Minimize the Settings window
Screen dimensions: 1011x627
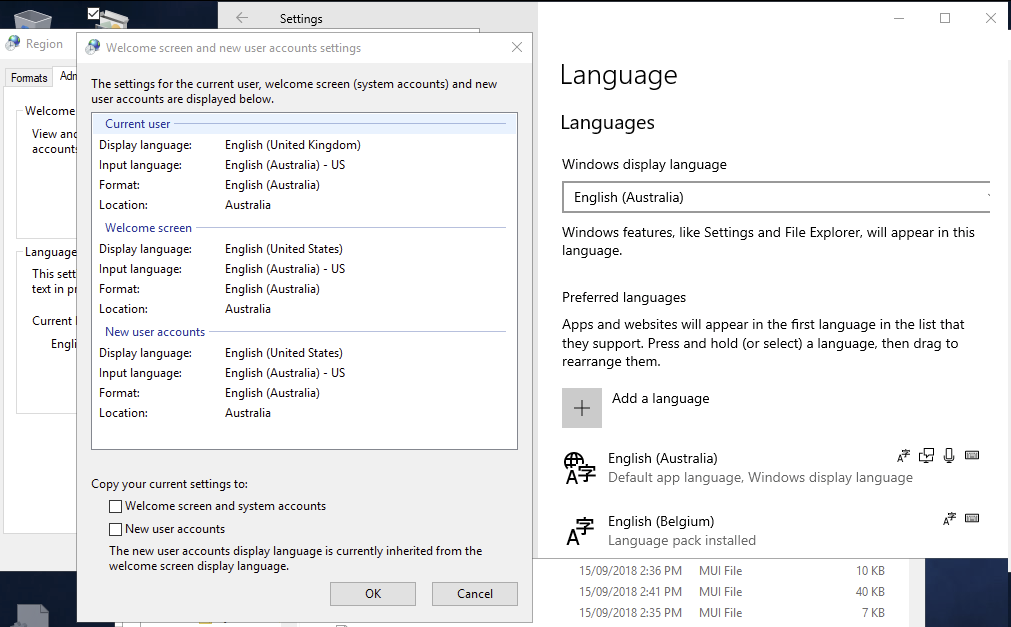tap(899, 18)
